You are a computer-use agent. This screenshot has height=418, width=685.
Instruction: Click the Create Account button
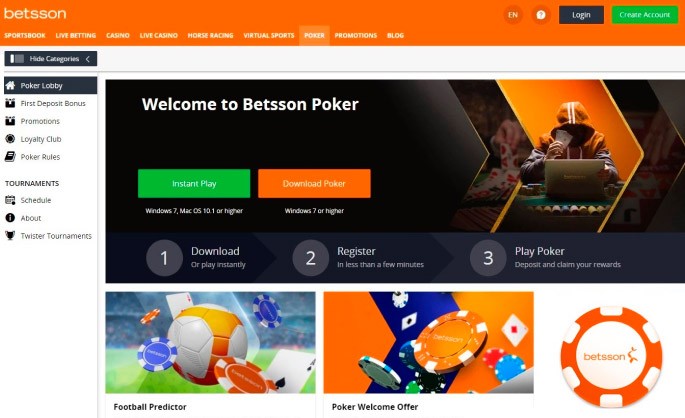pyautogui.click(x=645, y=15)
